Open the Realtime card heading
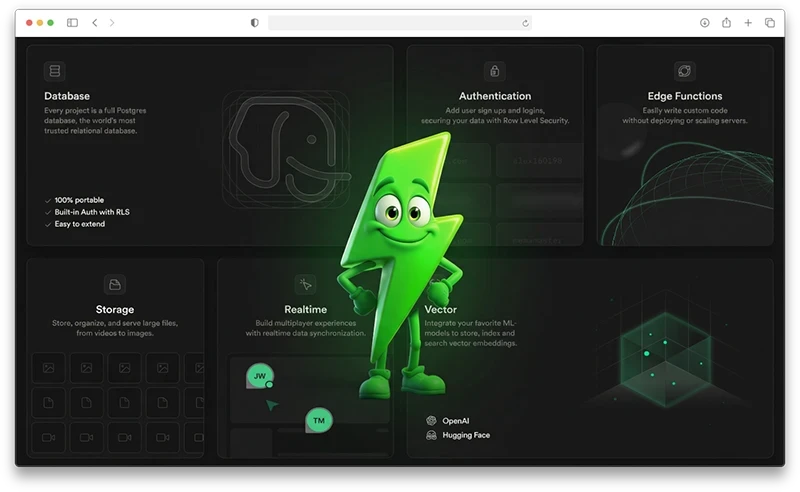Image resolution: width=800 pixels, height=492 pixels. (x=306, y=309)
